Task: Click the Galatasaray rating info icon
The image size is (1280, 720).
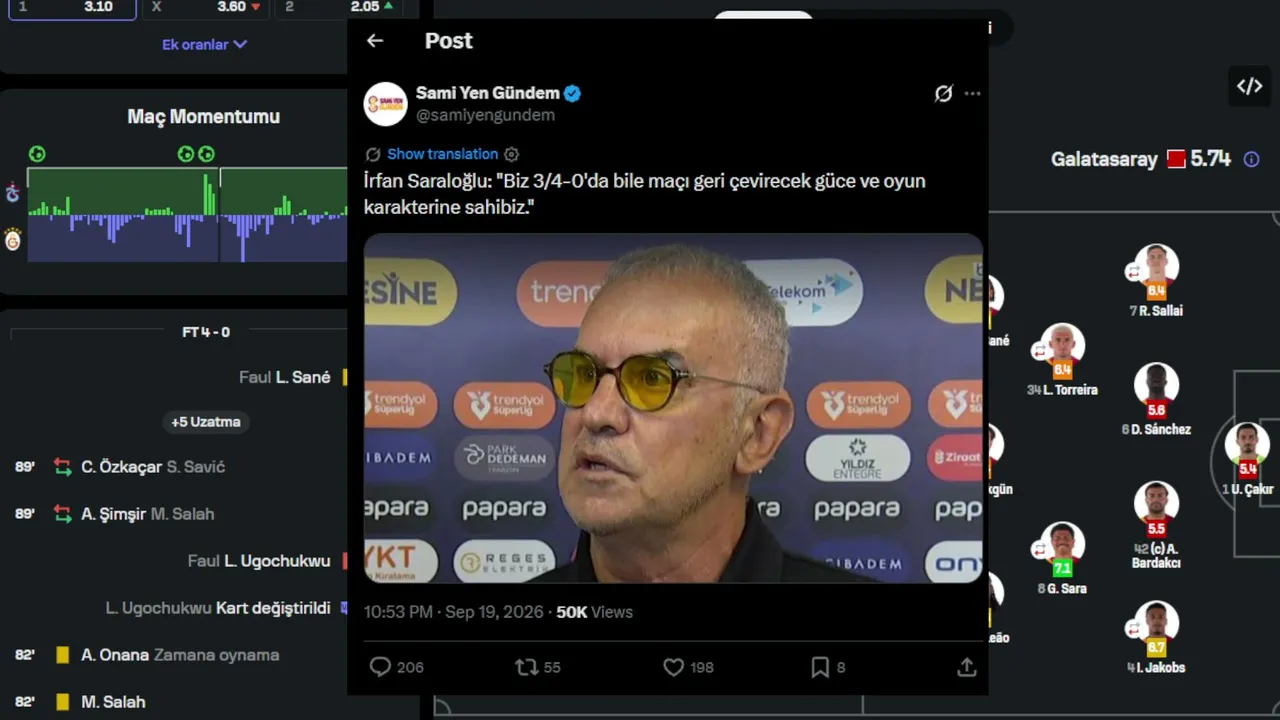Action: [1251, 159]
